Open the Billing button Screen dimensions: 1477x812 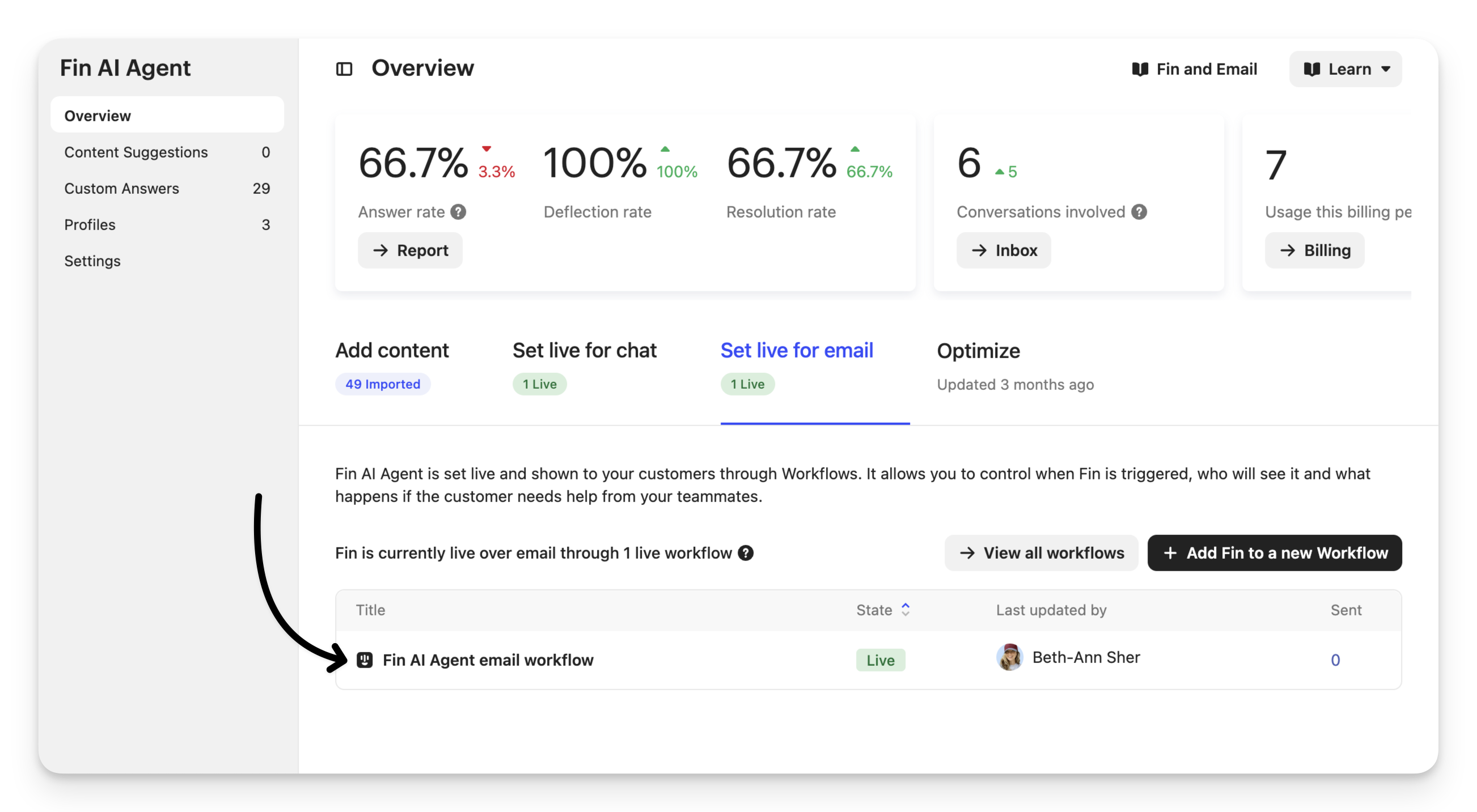[x=1314, y=250]
